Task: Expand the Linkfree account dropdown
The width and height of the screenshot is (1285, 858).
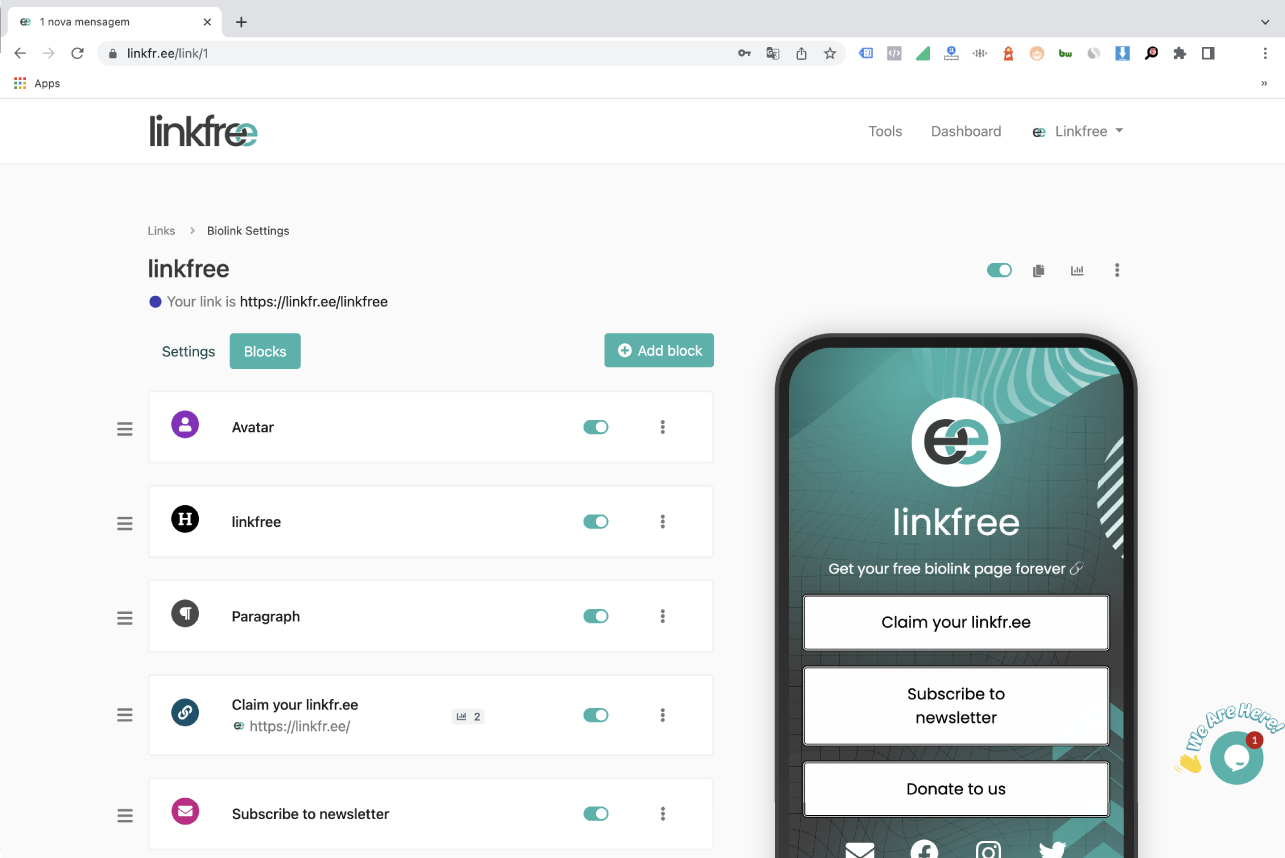Action: pos(1078,131)
